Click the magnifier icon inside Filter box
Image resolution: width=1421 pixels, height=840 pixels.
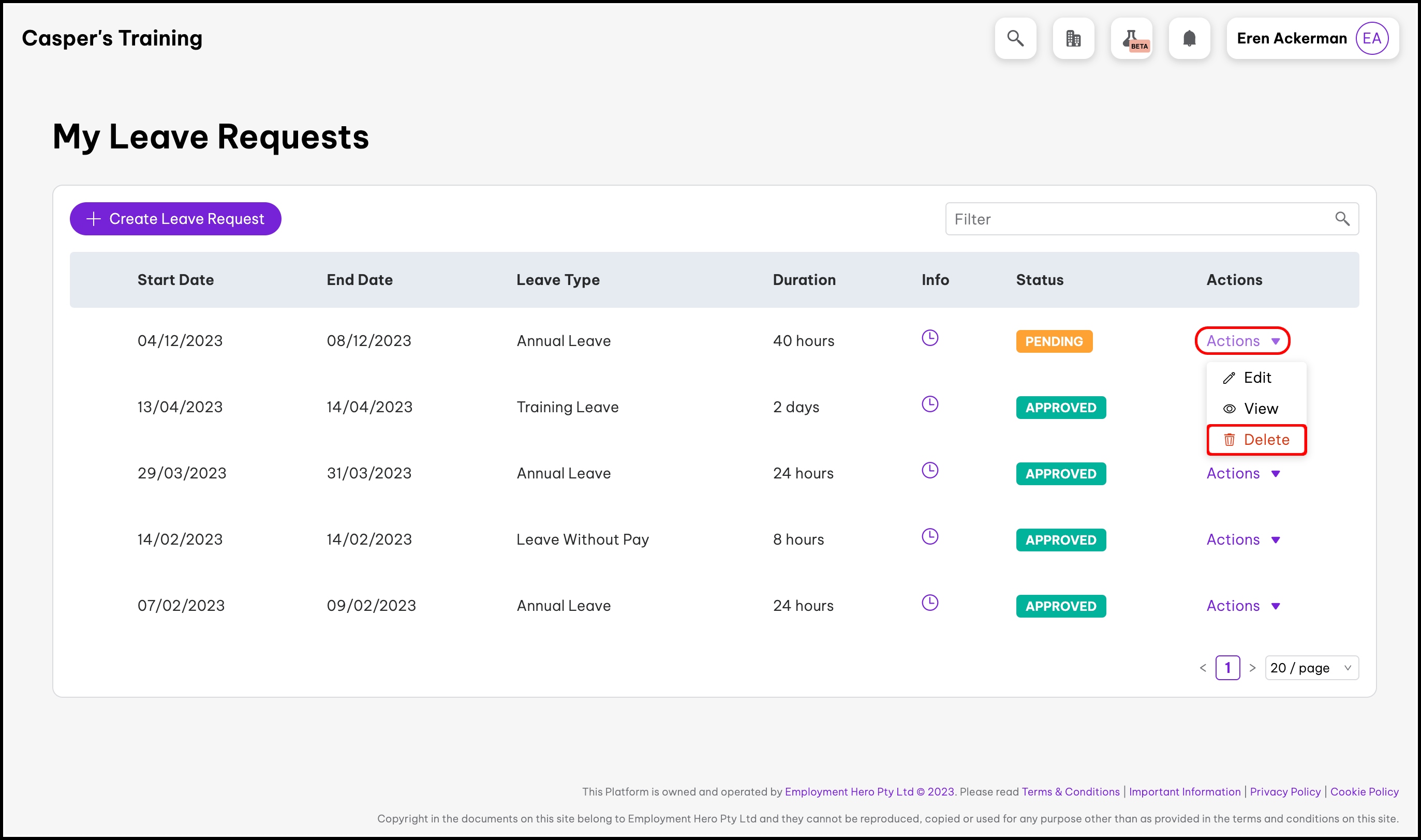pyautogui.click(x=1342, y=219)
